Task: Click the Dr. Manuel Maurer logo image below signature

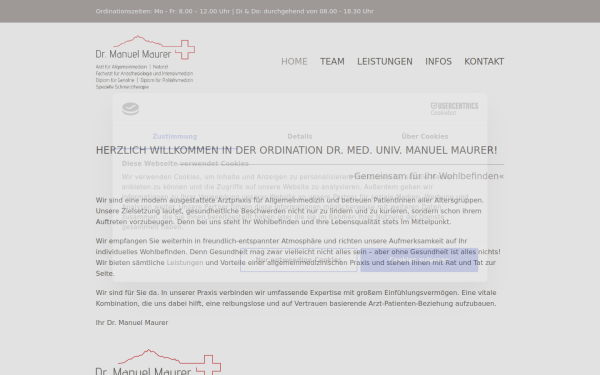Action: (158, 362)
